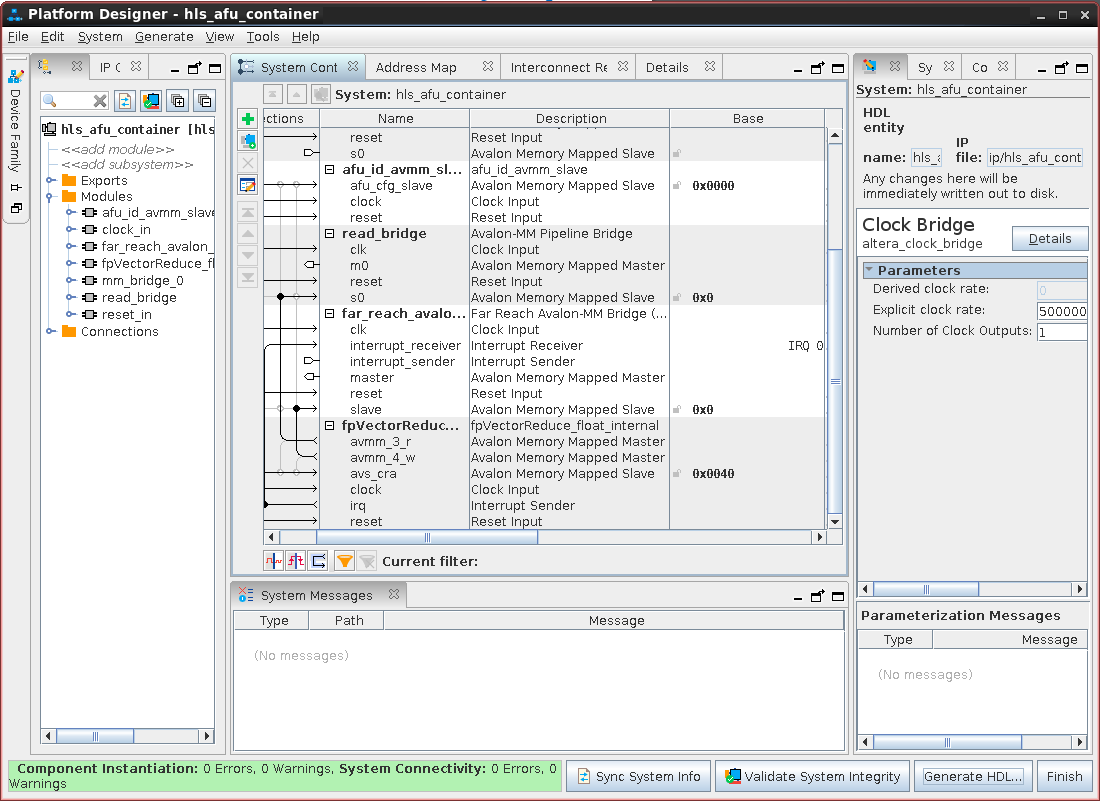Expand the Exports folder in hierarchy tree
This screenshot has width=1100, height=801.
51,180
